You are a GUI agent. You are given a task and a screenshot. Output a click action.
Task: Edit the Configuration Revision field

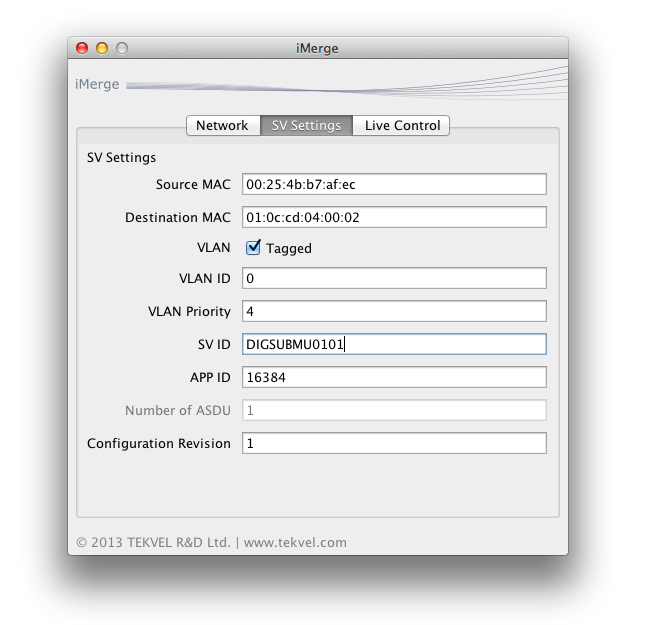click(394, 443)
